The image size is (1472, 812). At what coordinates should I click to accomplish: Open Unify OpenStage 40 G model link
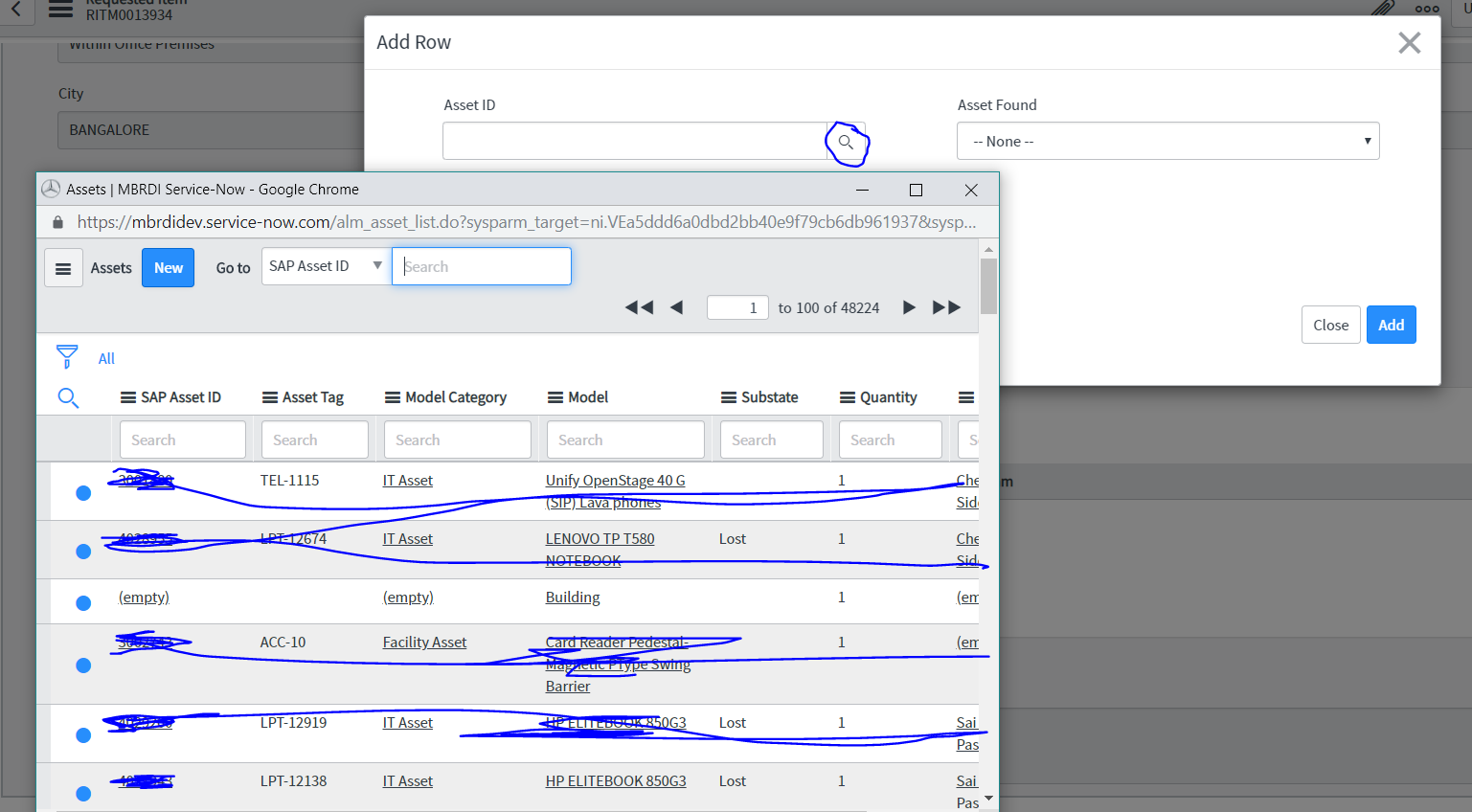pos(615,491)
